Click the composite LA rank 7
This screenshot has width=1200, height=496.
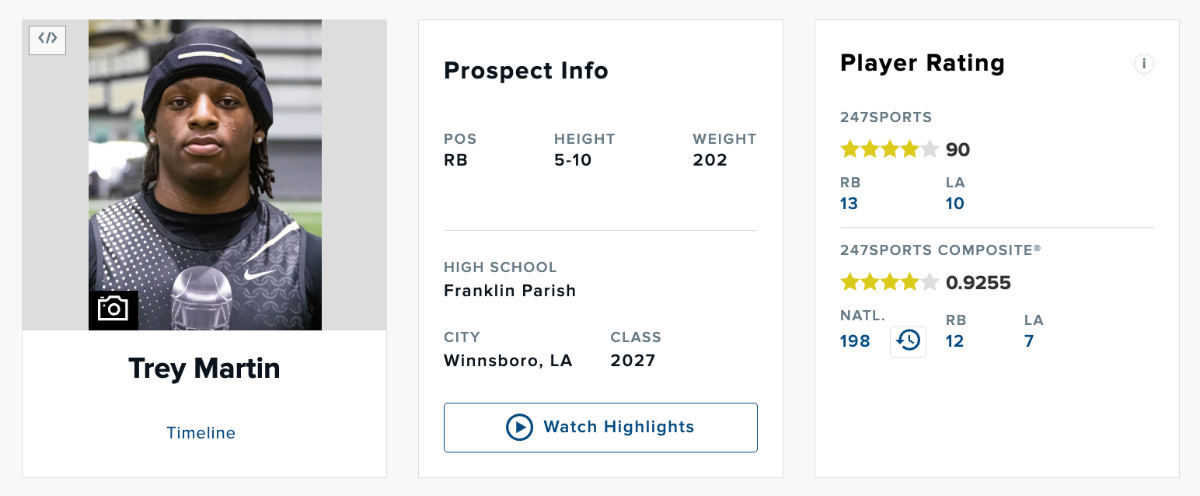click(1029, 341)
